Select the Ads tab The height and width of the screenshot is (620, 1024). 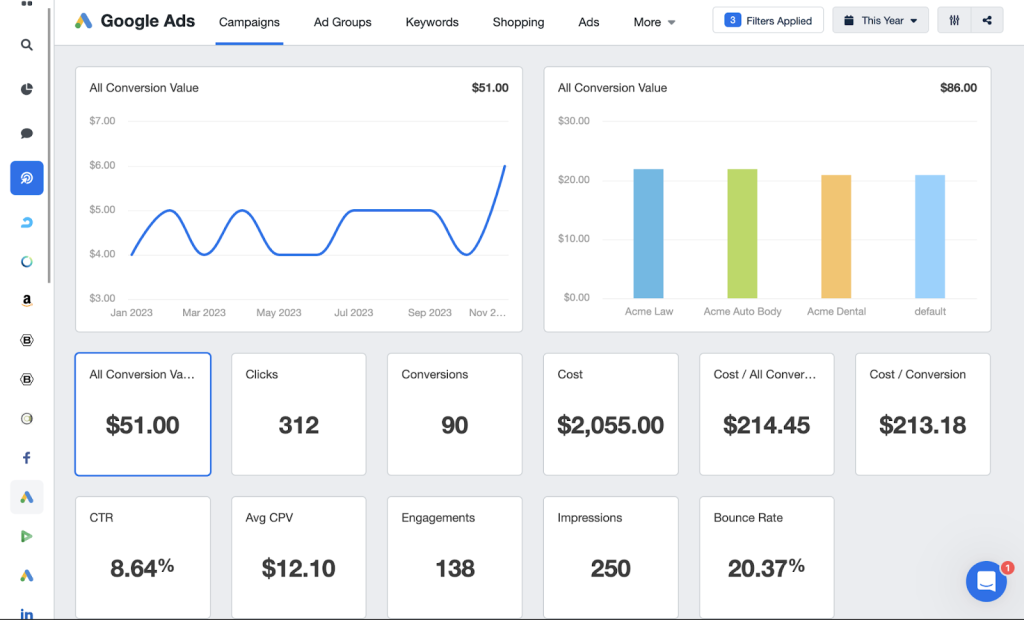click(588, 22)
